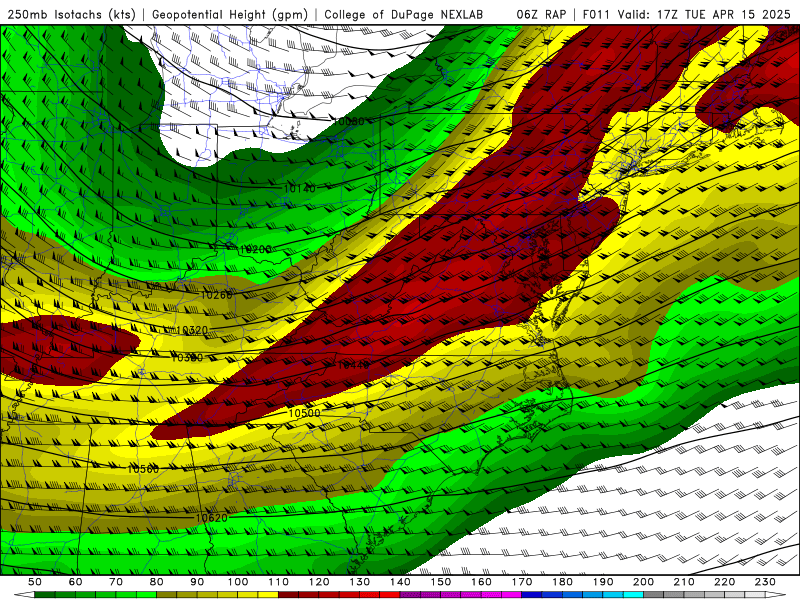
Task: Click the darkest red swatch right after yellow
Action: pyautogui.click(x=288, y=595)
